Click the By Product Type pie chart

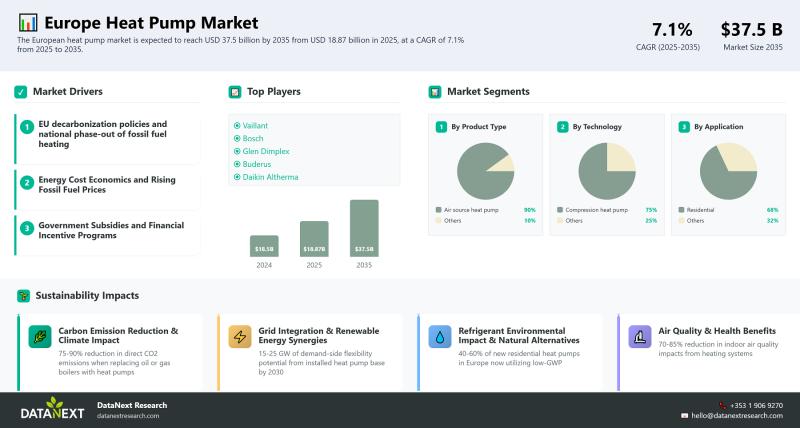[485, 170]
